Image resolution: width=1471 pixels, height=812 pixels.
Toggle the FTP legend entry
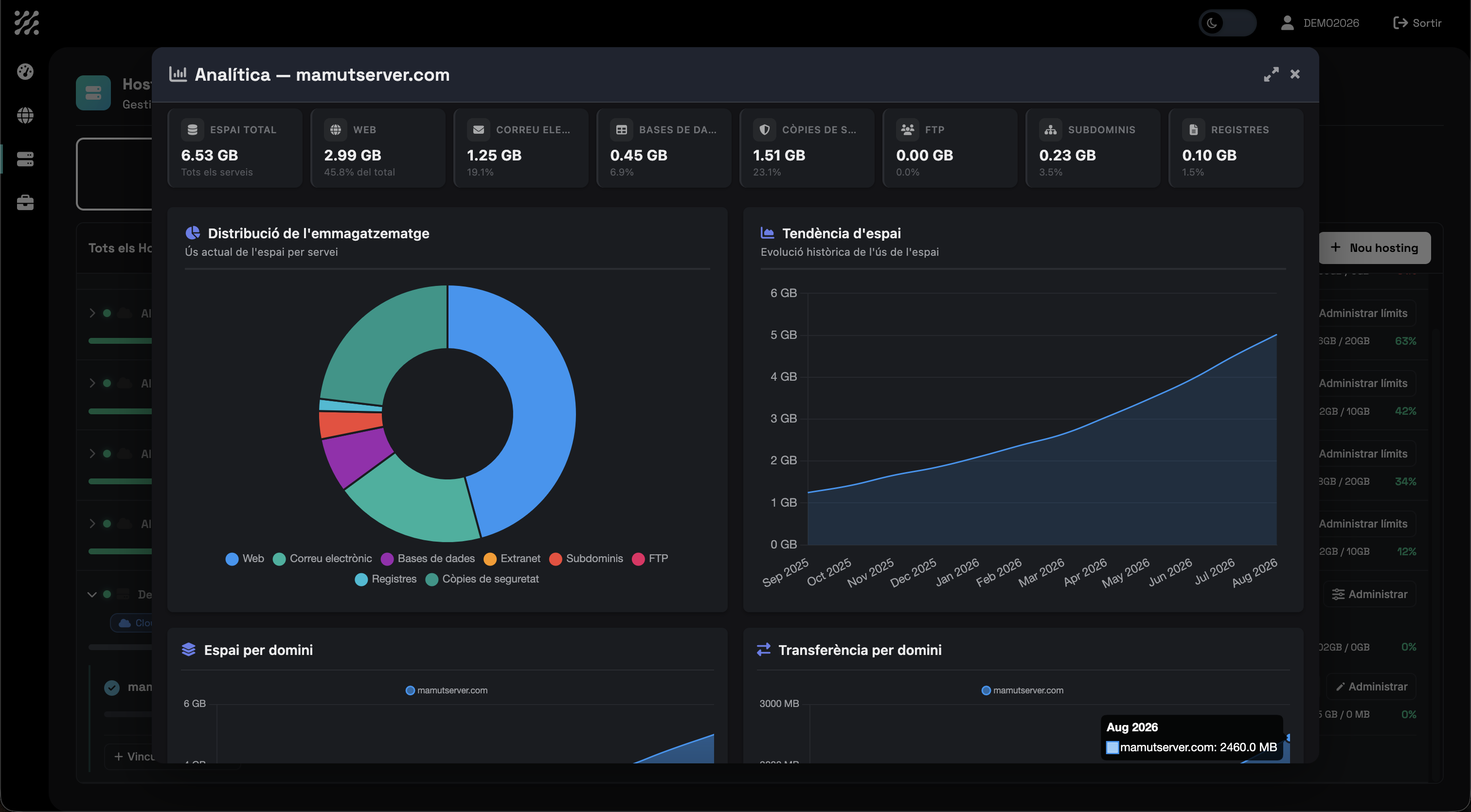(650, 559)
